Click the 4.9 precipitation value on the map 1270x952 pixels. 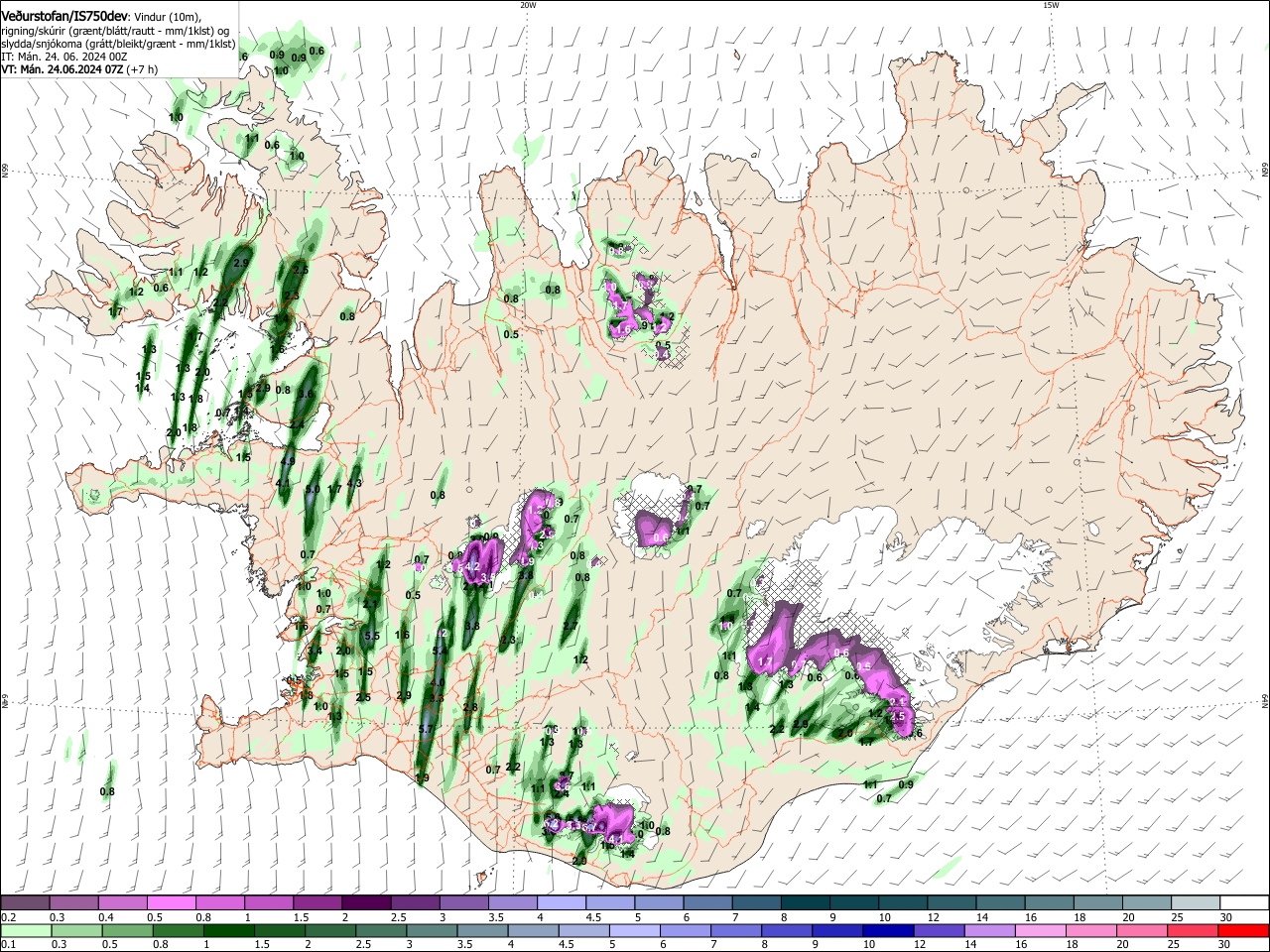point(288,461)
